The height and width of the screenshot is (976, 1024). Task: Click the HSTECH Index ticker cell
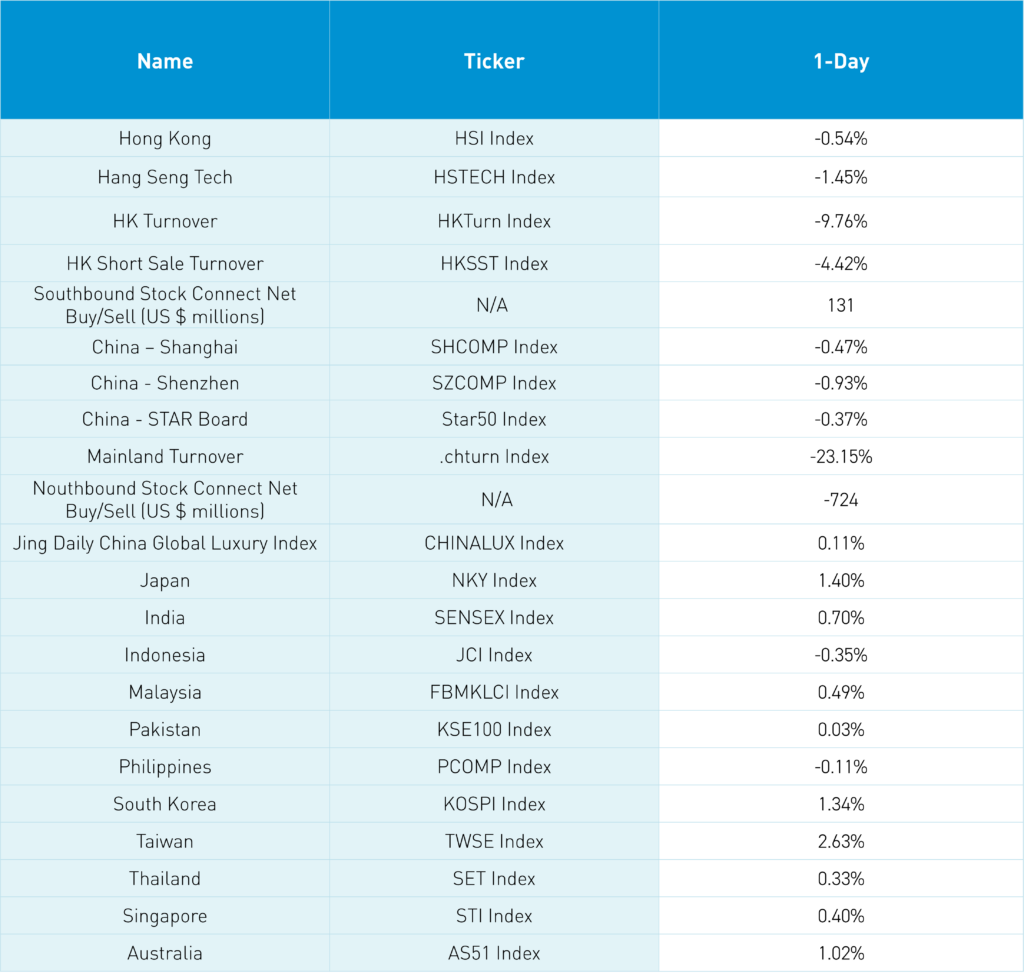(494, 177)
